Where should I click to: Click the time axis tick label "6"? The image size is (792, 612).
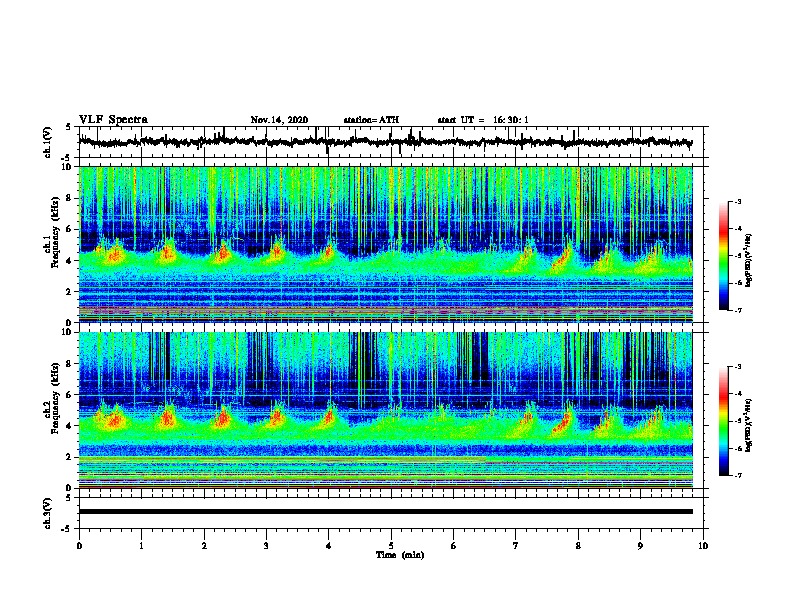pos(454,546)
